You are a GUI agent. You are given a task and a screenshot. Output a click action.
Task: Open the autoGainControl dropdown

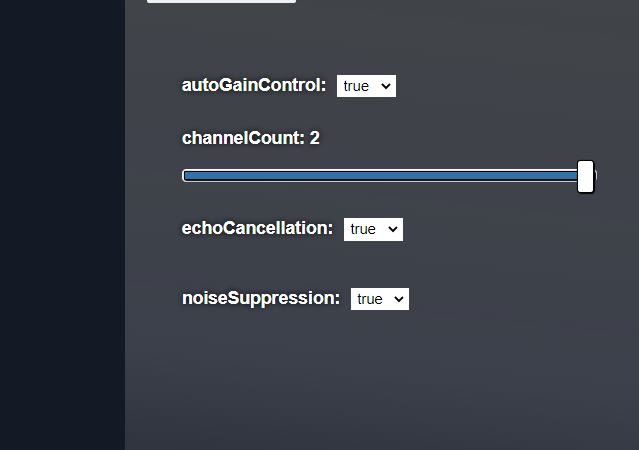(366, 86)
